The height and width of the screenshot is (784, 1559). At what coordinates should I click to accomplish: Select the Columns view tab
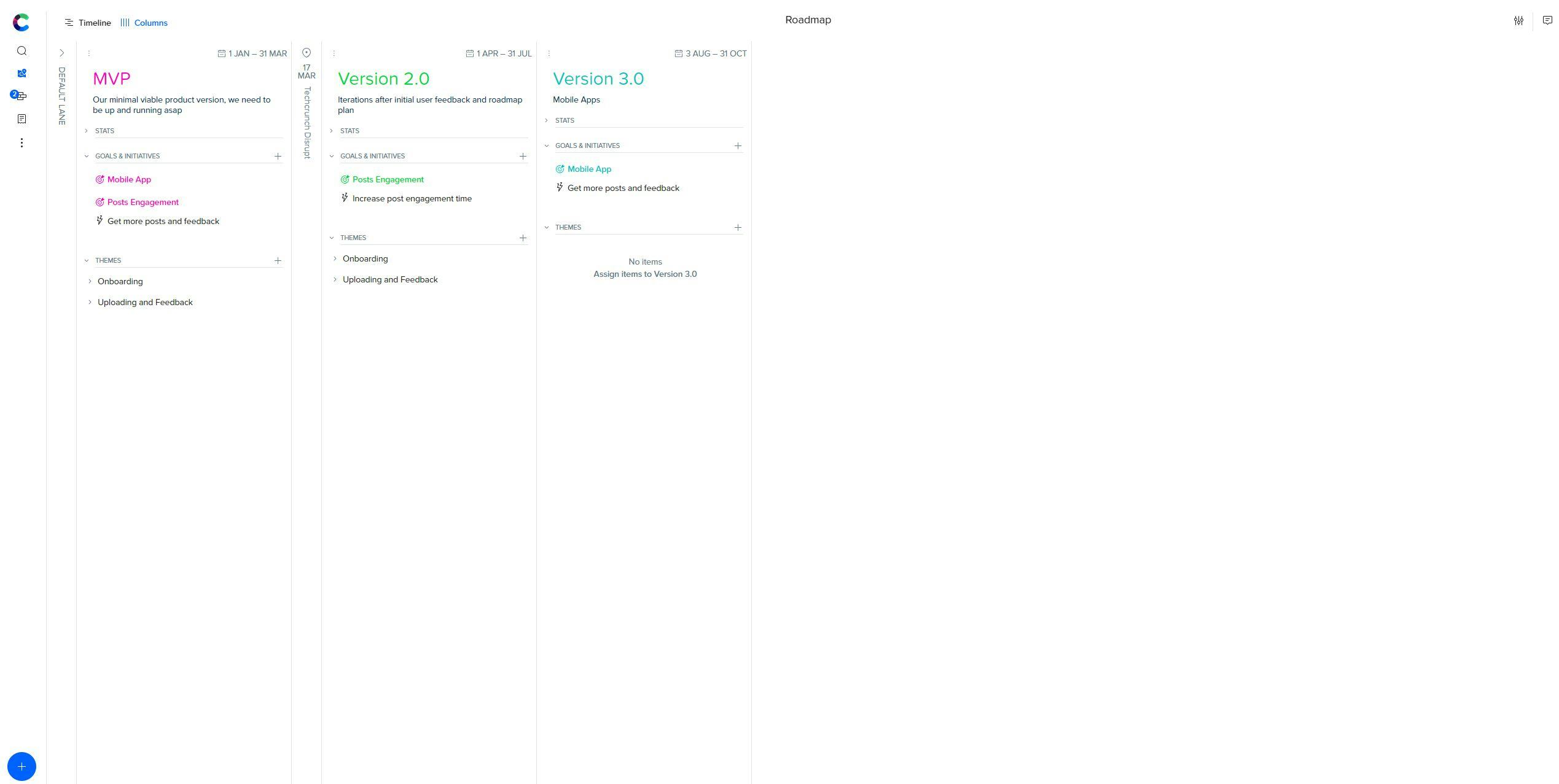coord(144,23)
